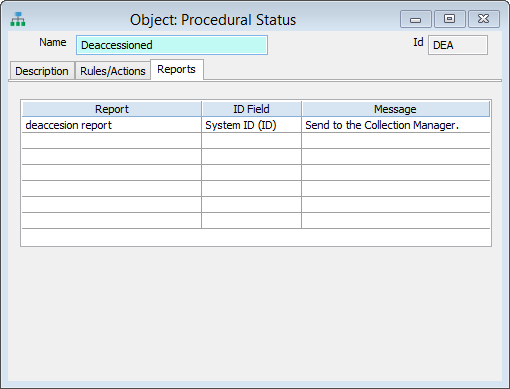Click the hierarchy icon in title bar
This screenshot has width=510, height=389.
(x=18, y=19)
